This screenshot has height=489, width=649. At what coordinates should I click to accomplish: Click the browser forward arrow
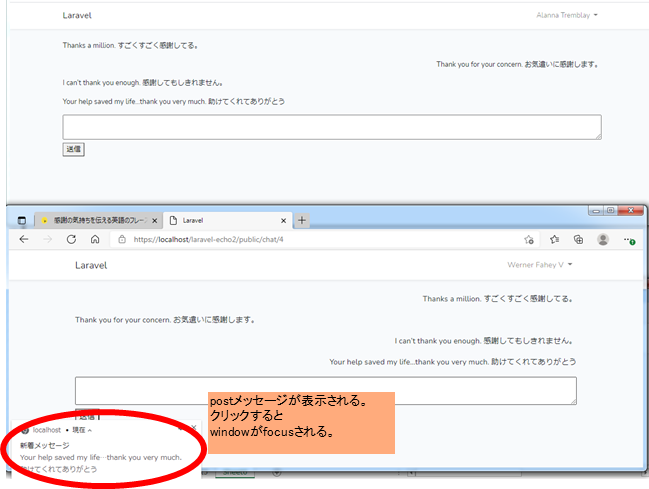coord(48,239)
